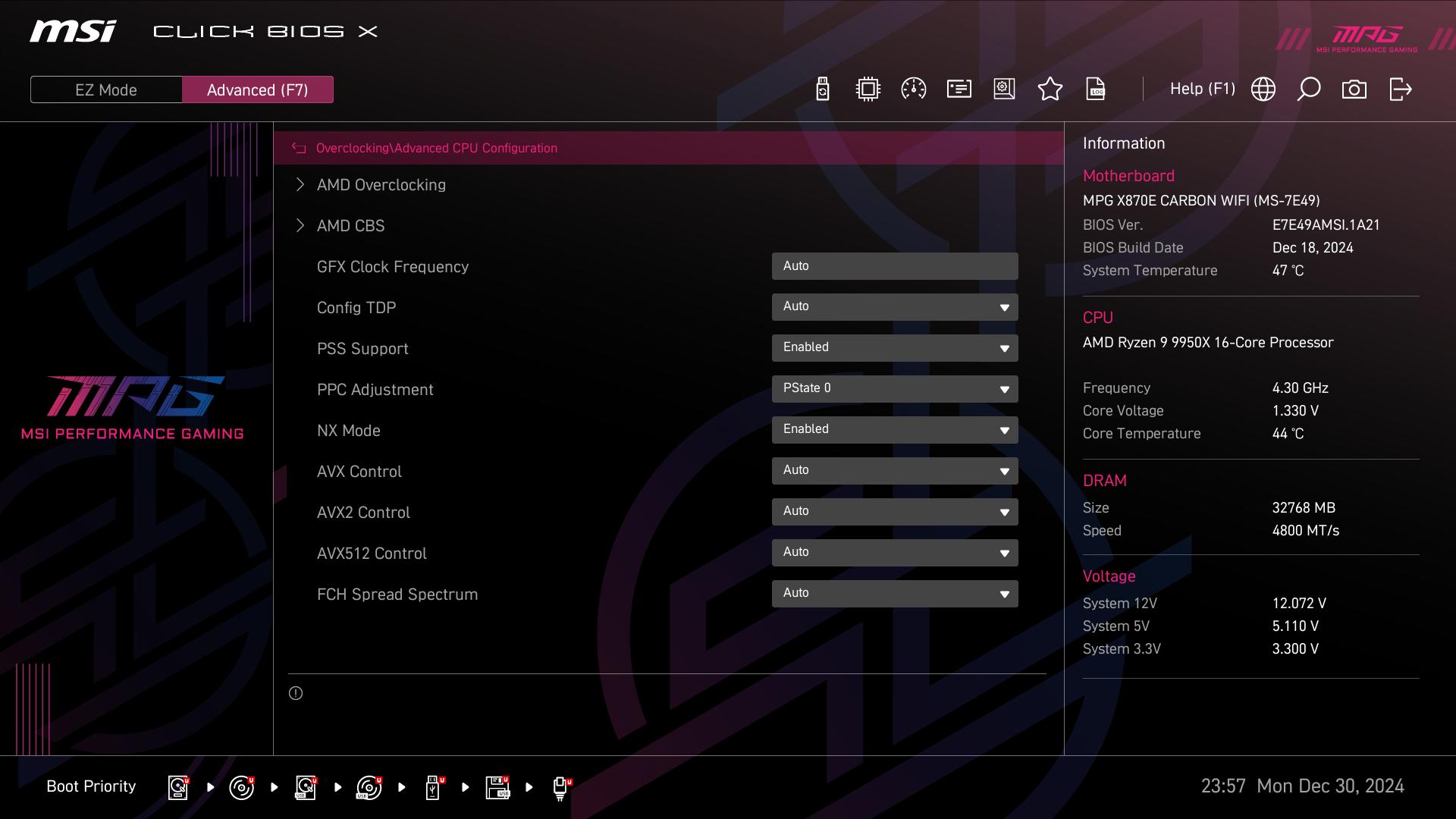1456x819 pixels.
Task: Select USB flash key boot icon
Action: point(434,787)
